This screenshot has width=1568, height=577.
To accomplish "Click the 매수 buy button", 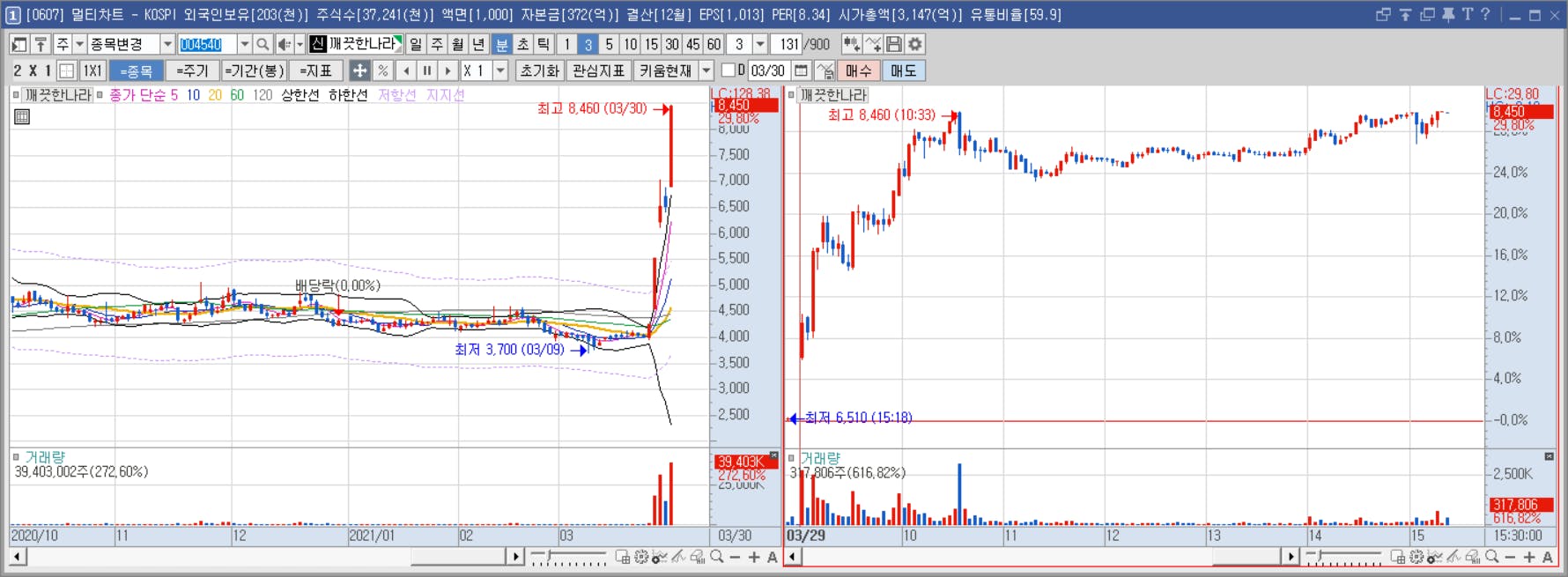I will [858, 70].
